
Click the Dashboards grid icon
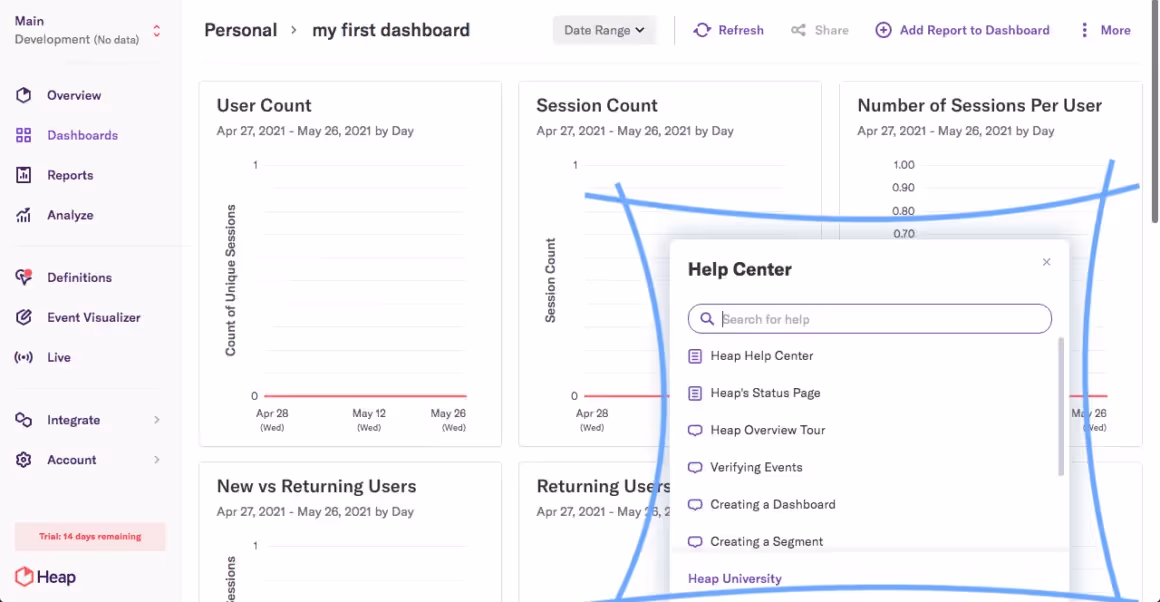[24, 135]
